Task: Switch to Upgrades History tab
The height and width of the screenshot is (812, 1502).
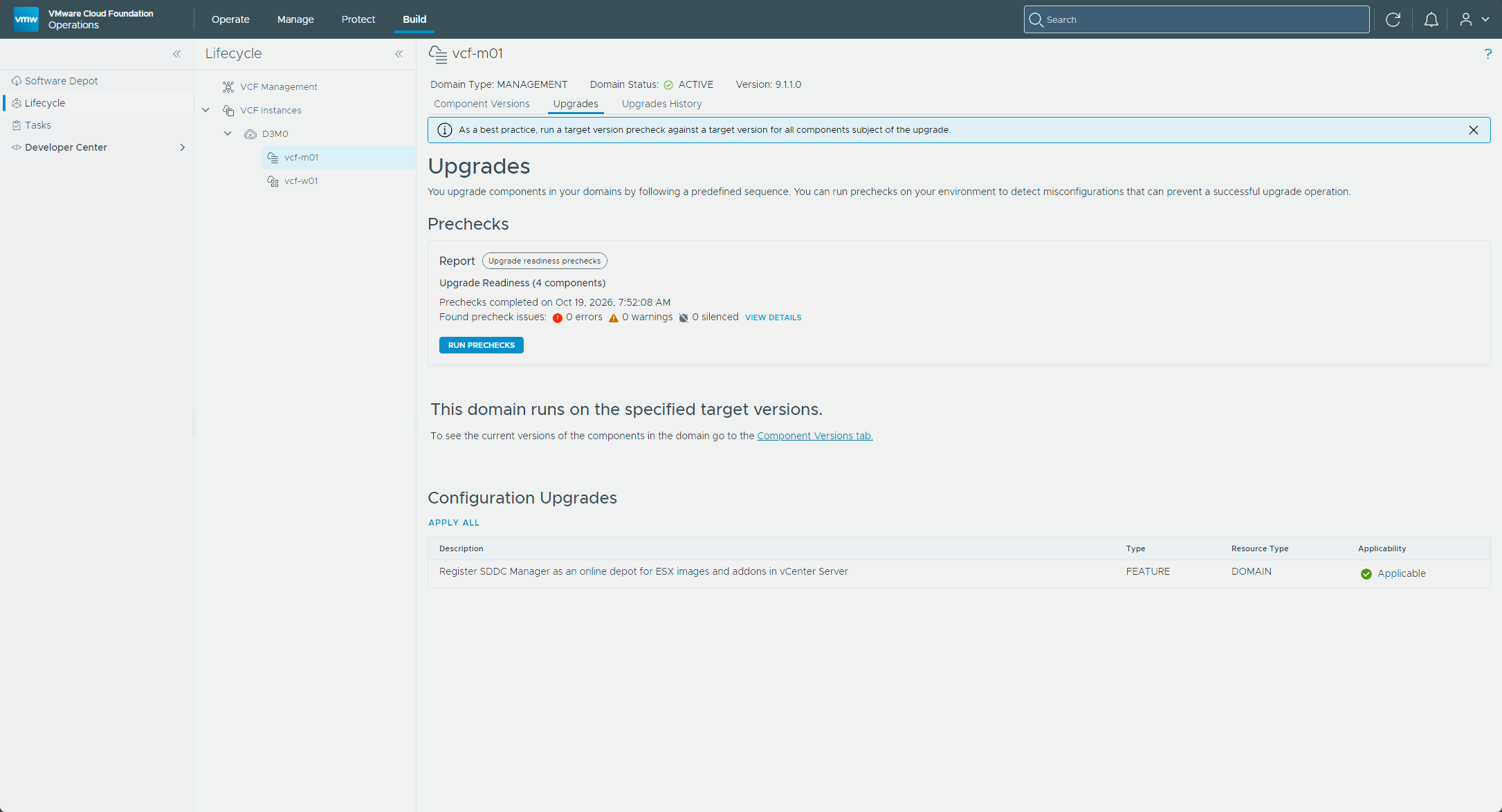Action: [x=661, y=104]
